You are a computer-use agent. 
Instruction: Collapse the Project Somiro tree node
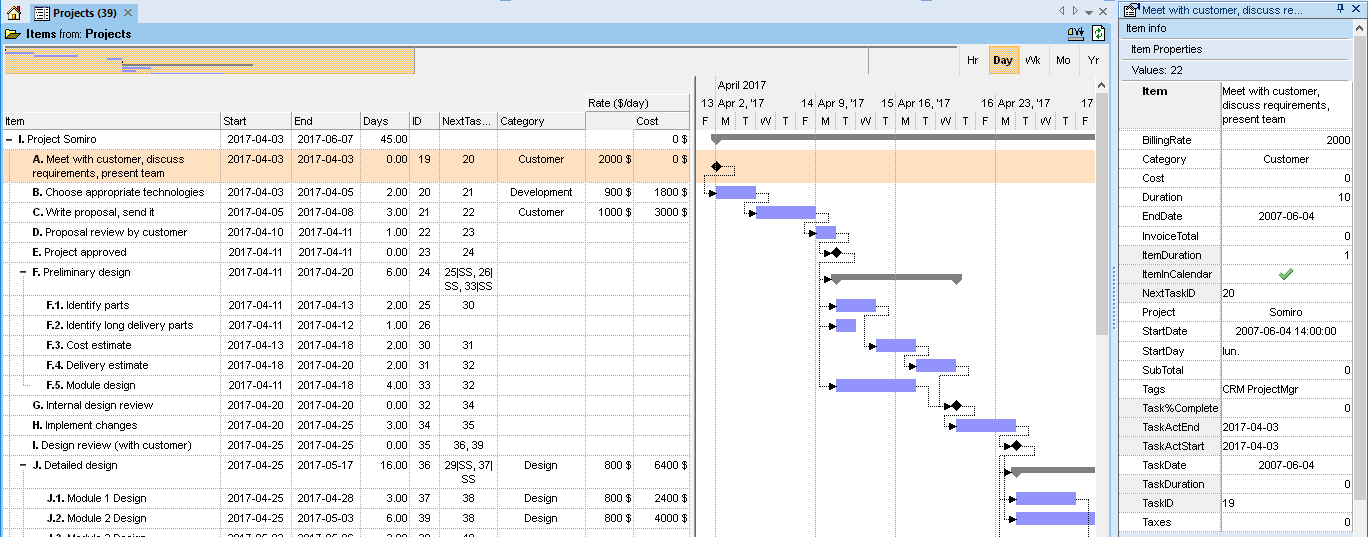click(9, 139)
